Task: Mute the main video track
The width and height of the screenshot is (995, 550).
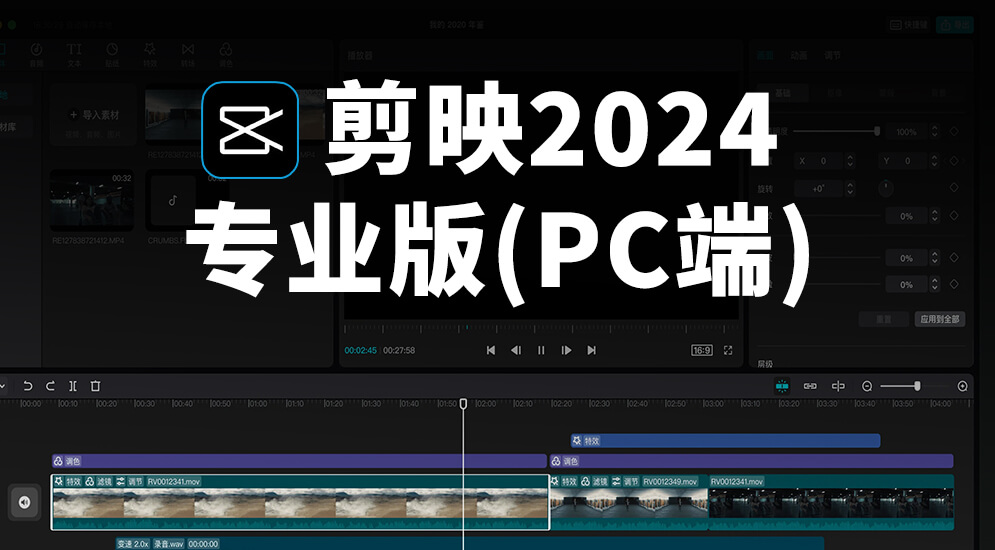Action: pyautogui.click(x=24, y=502)
